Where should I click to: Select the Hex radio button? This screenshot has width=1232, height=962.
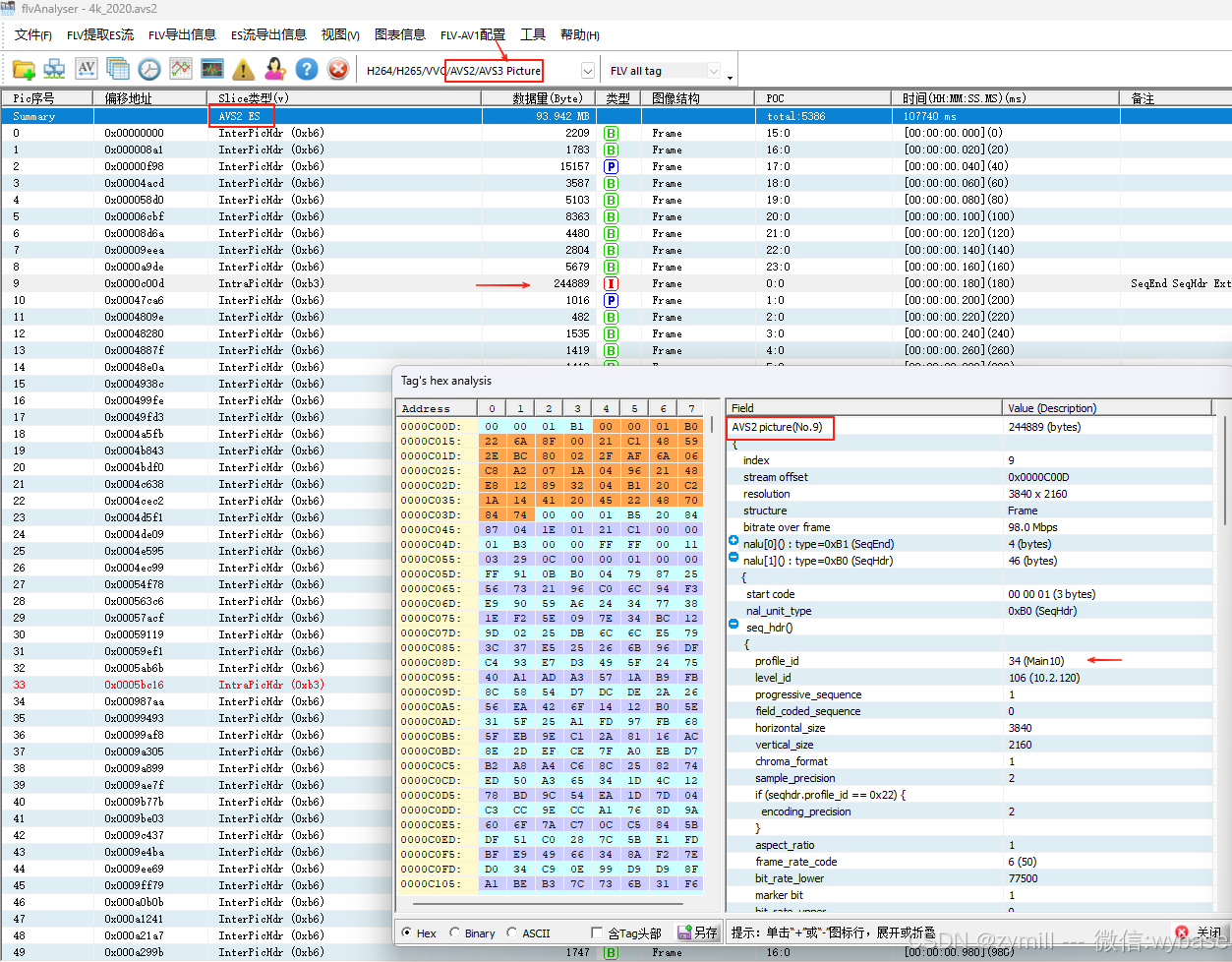tap(407, 932)
